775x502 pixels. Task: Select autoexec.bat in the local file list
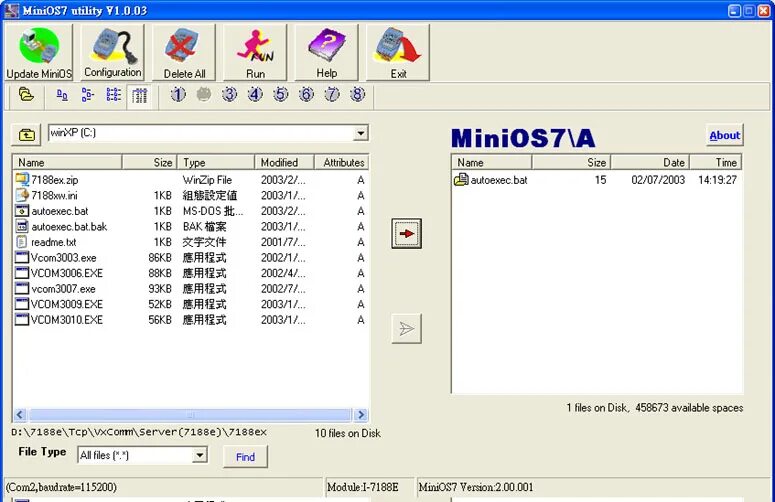tap(60, 211)
